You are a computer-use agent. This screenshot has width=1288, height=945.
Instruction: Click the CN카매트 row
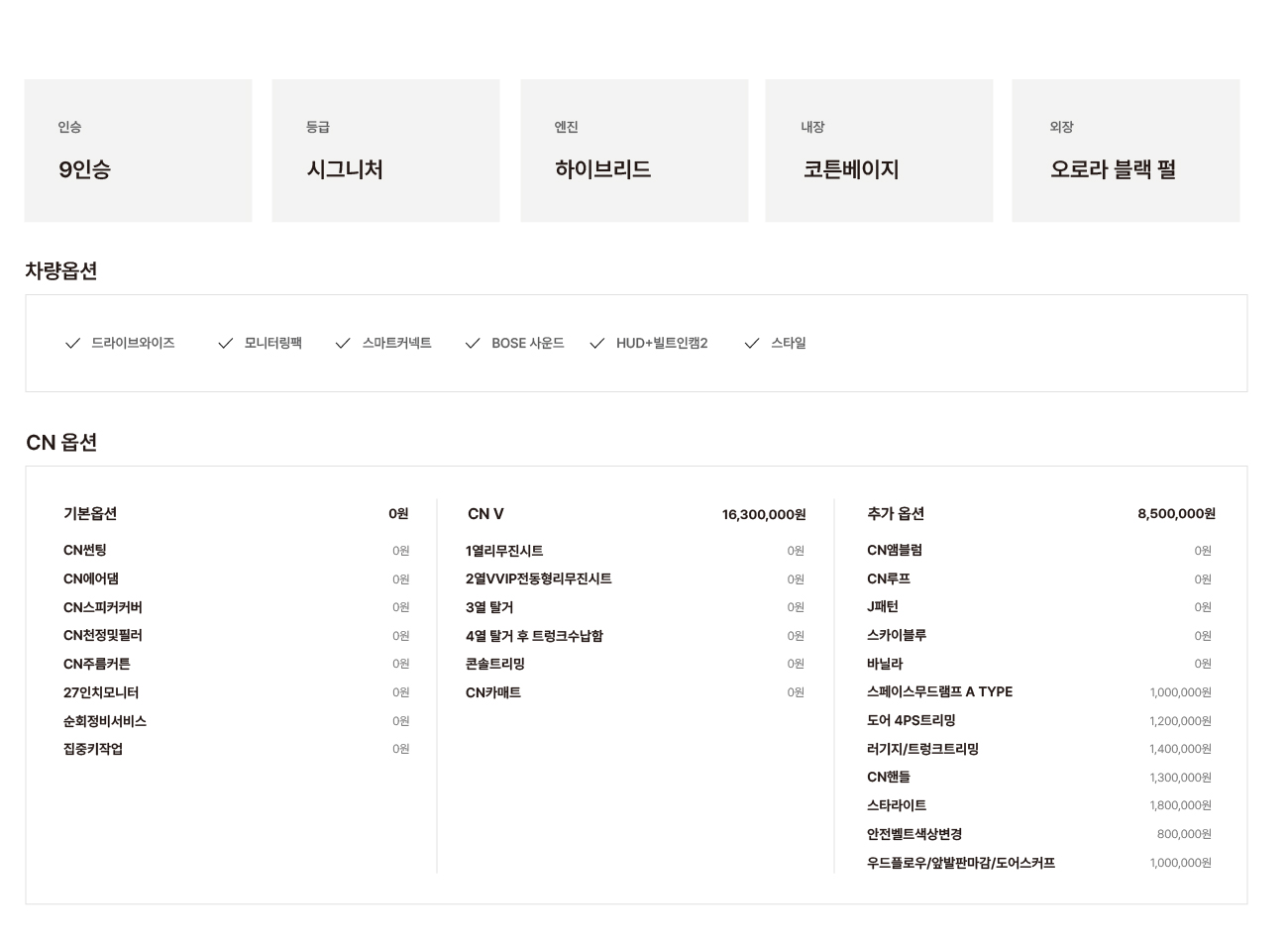pos(635,692)
